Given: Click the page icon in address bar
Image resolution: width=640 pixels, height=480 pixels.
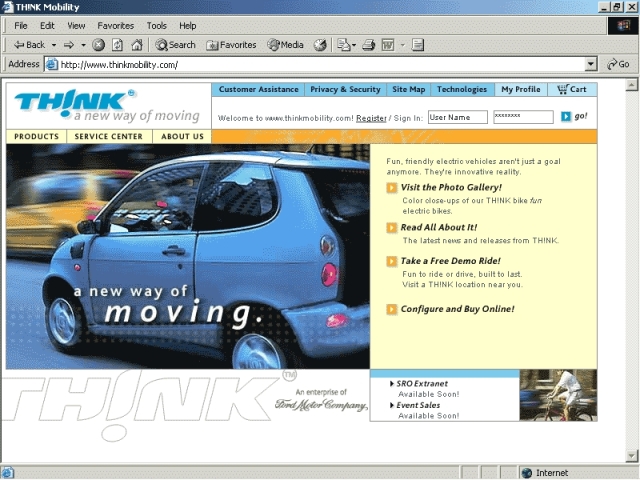Looking at the screenshot, I should click(x=51, y=64).
